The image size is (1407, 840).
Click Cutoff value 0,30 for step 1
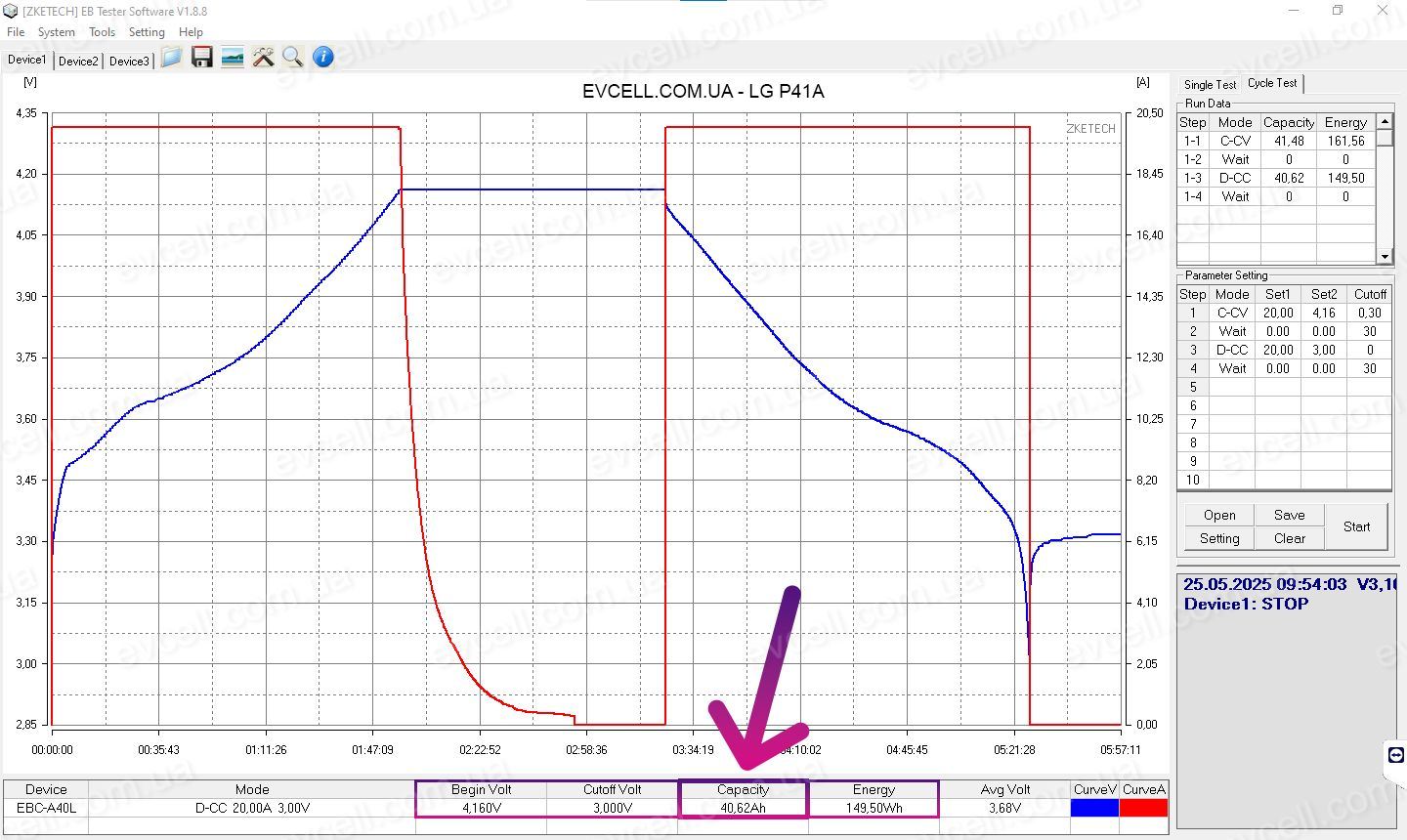[1370, 313]
